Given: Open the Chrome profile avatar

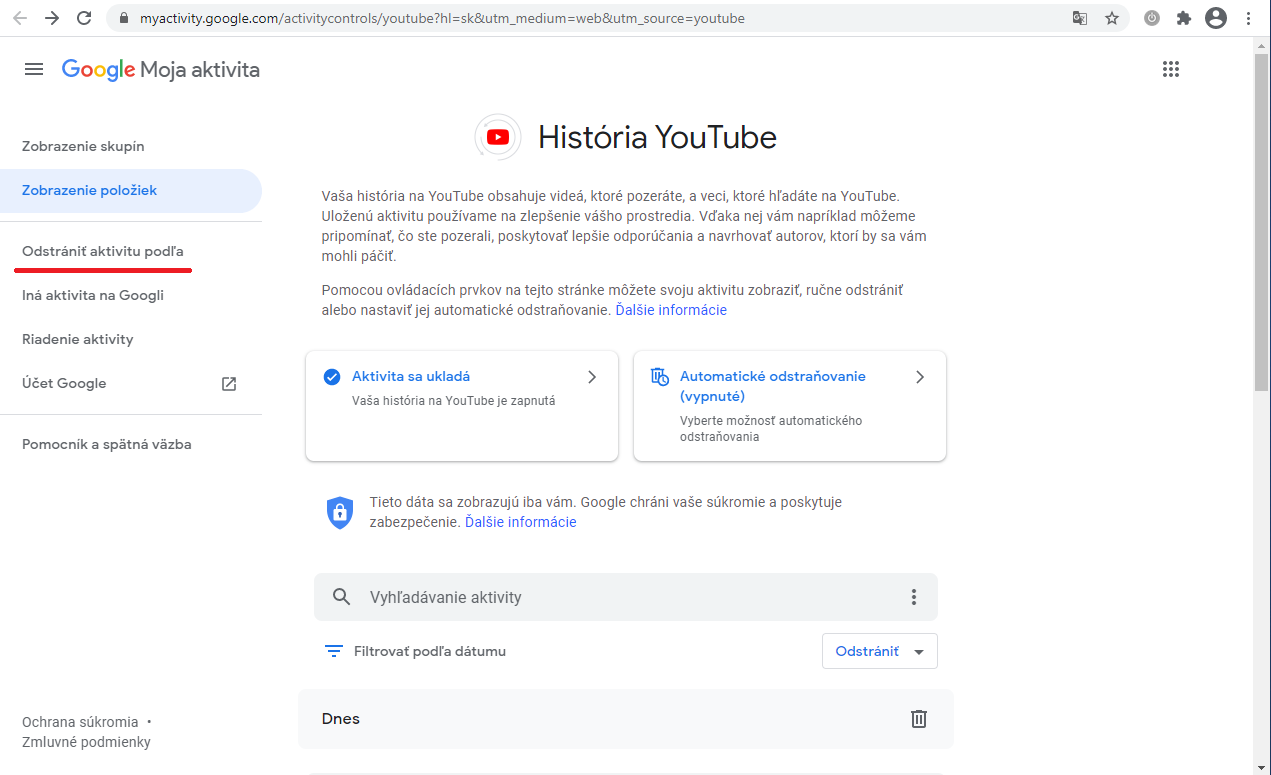Looking at the screenshot, I should pyautogui.click(x=1216, y=18).
